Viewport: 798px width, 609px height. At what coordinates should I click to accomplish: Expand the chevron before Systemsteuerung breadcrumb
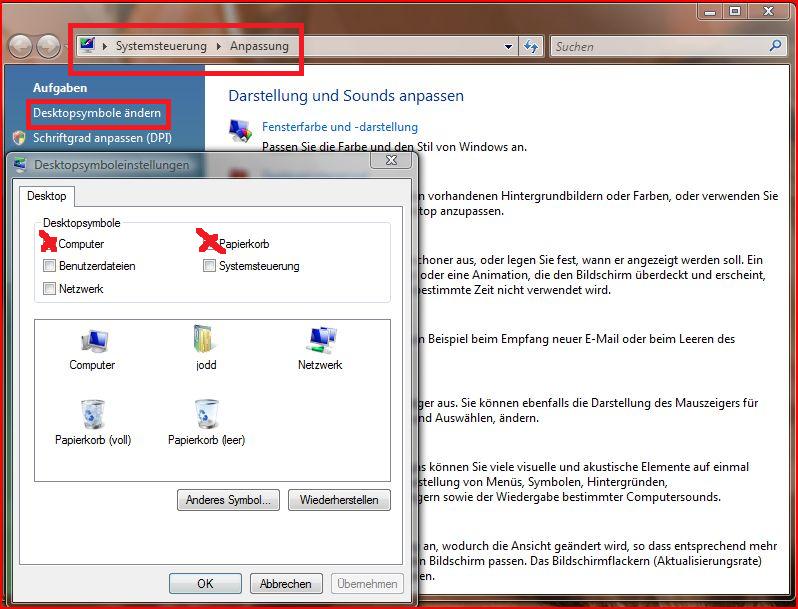(x=105, y=46)
